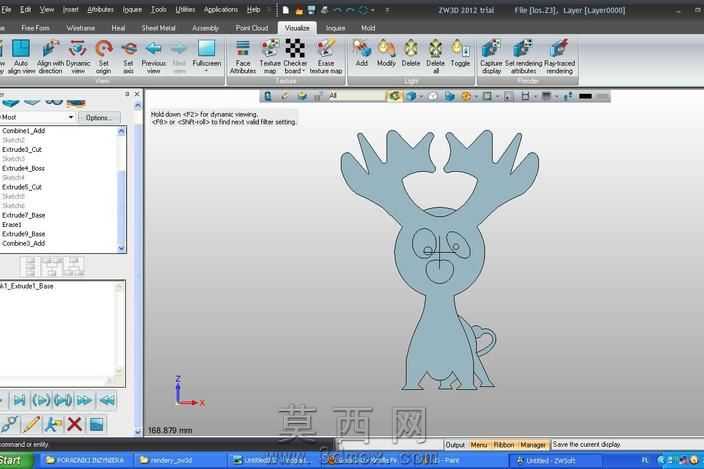
Task: Click the link chain icon in bottom panel
Action: point(9,424)
